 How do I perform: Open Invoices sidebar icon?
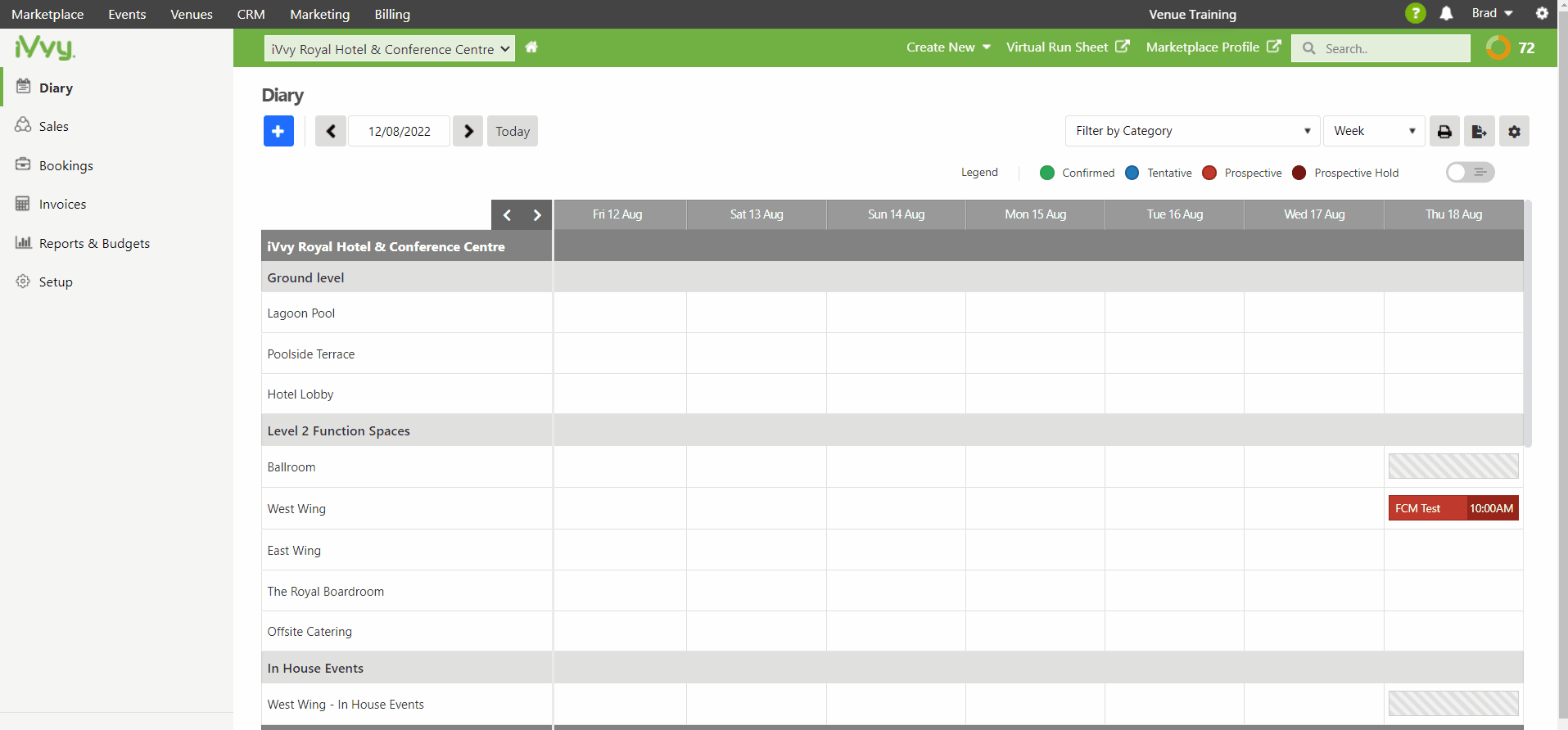pos(23,204)
